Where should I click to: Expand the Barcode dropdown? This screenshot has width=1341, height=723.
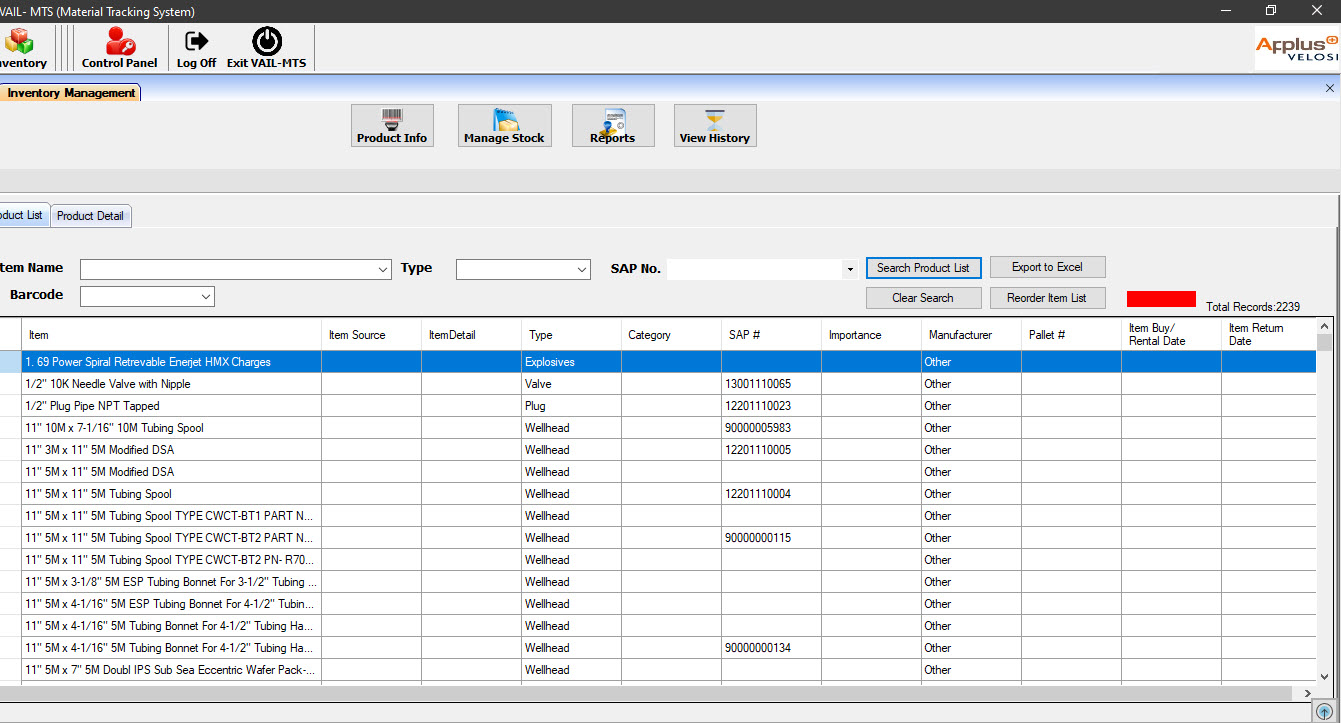click(x=206, y=296)
